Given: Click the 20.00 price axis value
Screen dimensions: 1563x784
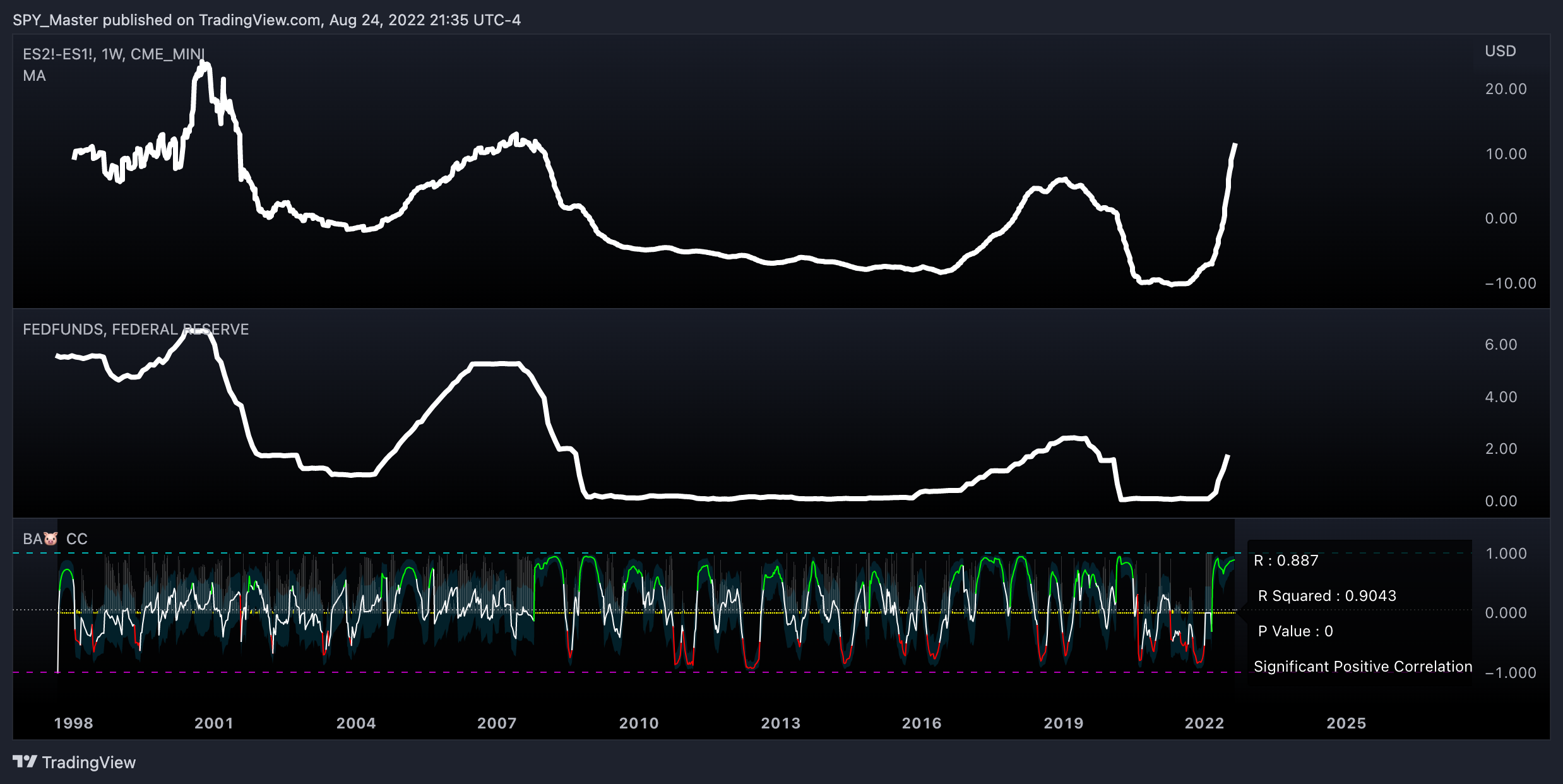Looking at the screenshot, I should point(1506,89).
